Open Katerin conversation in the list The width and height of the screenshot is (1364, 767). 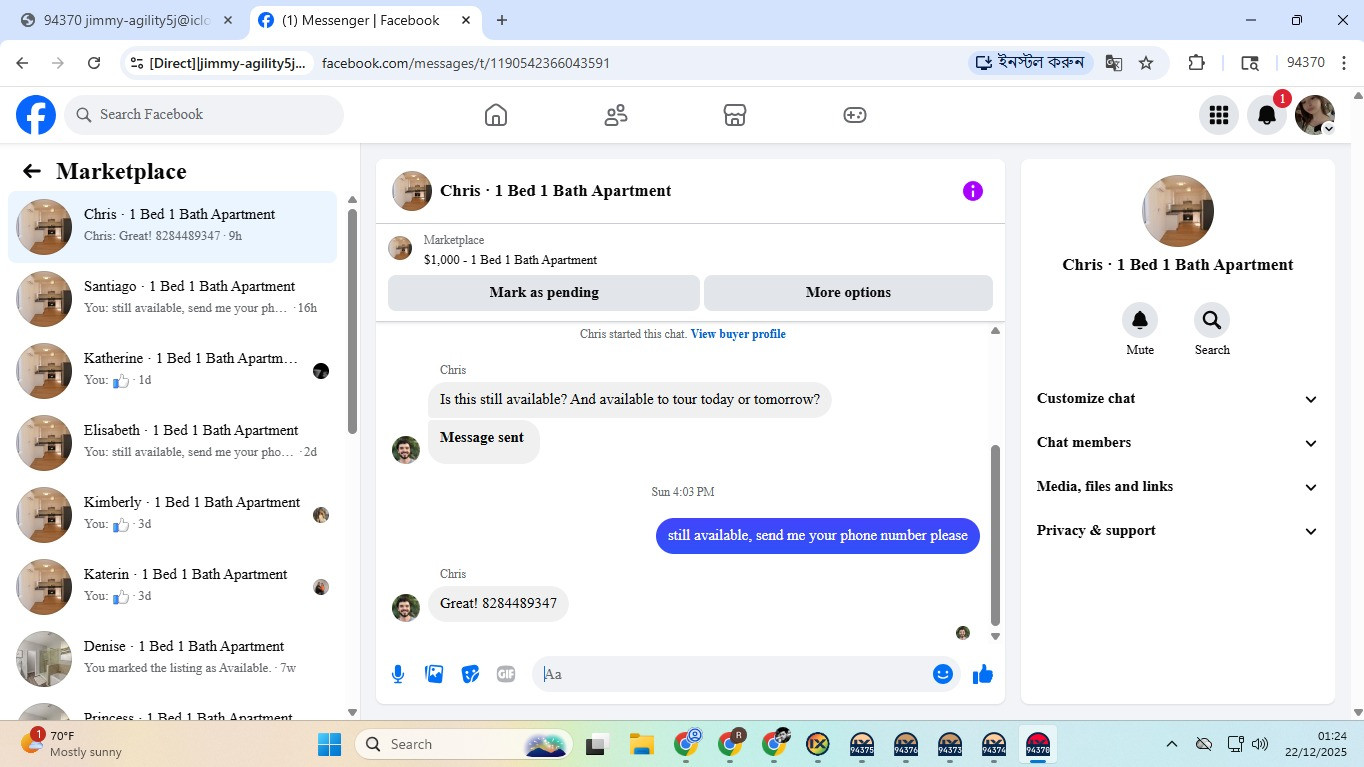[173, 587]
